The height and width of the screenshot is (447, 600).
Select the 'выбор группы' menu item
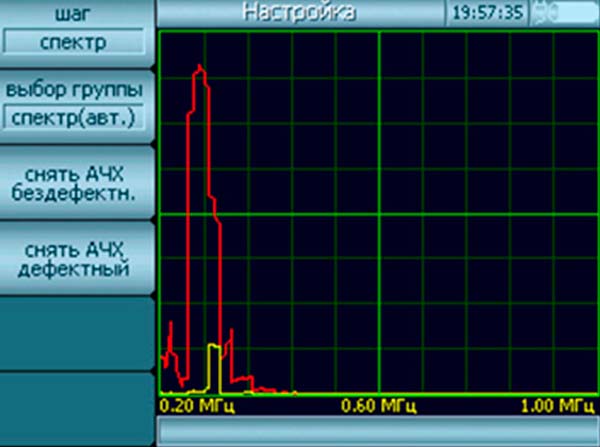click(x=76, y=90)
